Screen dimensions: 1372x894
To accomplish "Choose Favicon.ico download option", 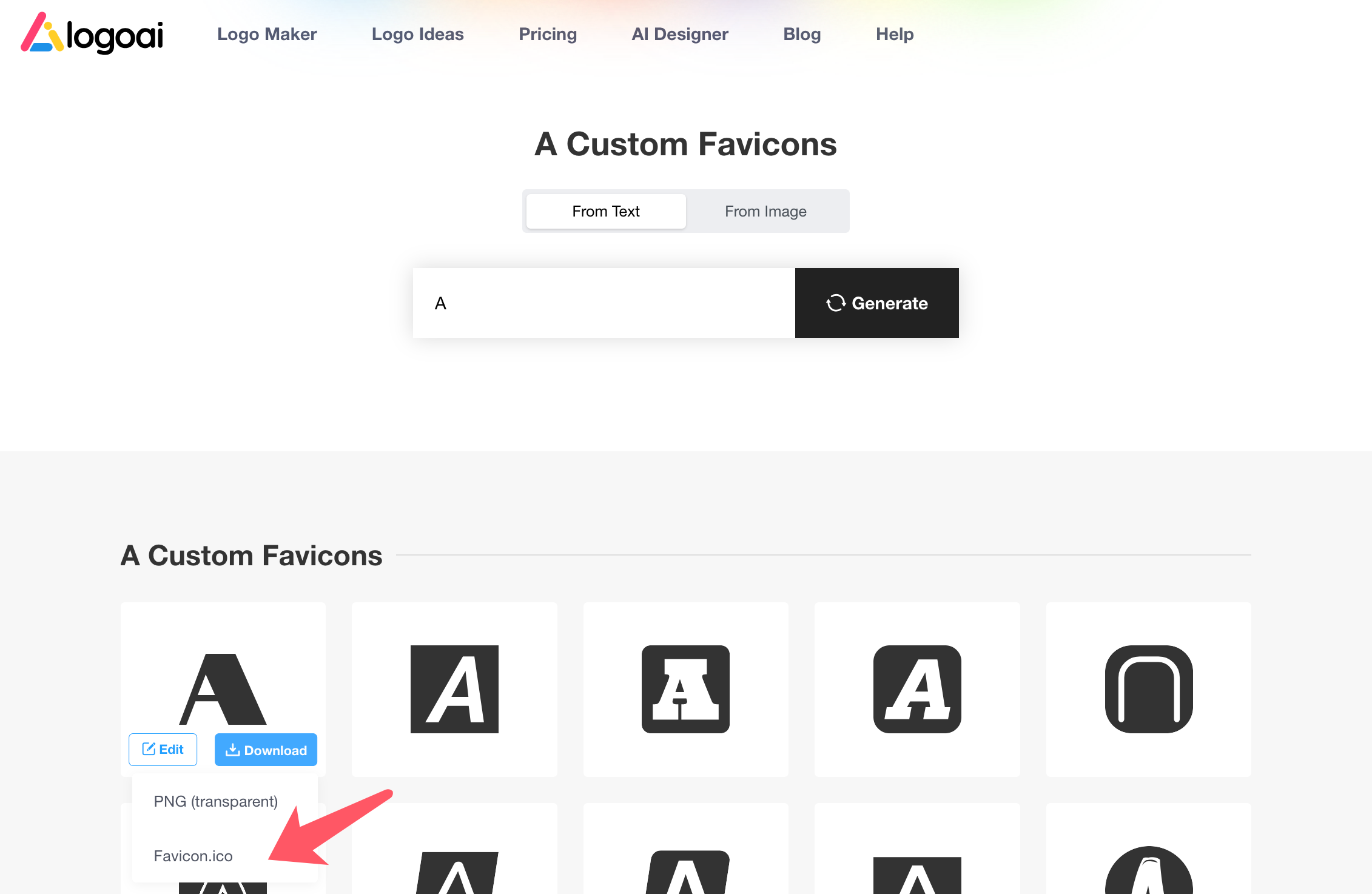I will click(x=193, y=856).
